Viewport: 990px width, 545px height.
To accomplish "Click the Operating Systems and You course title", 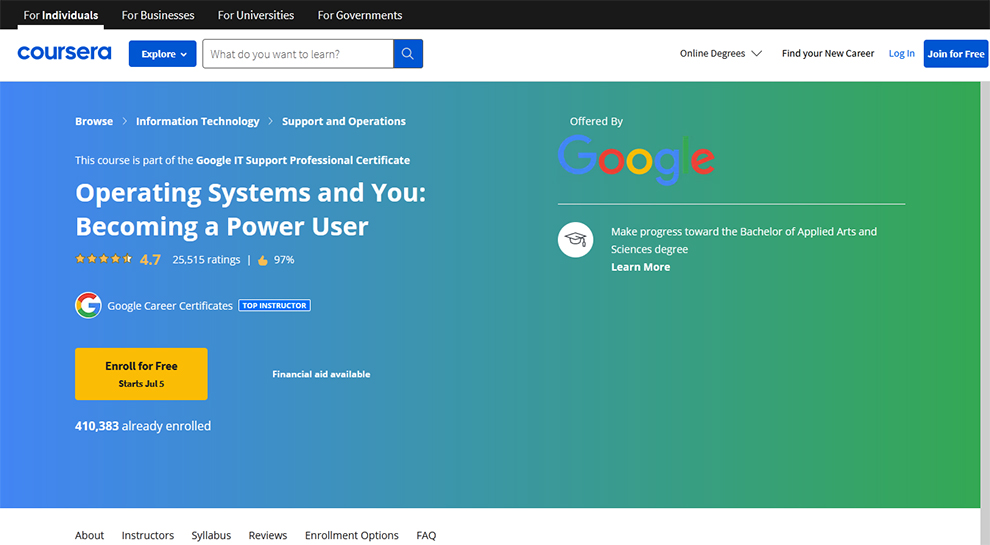I will (x=251, y=210).
